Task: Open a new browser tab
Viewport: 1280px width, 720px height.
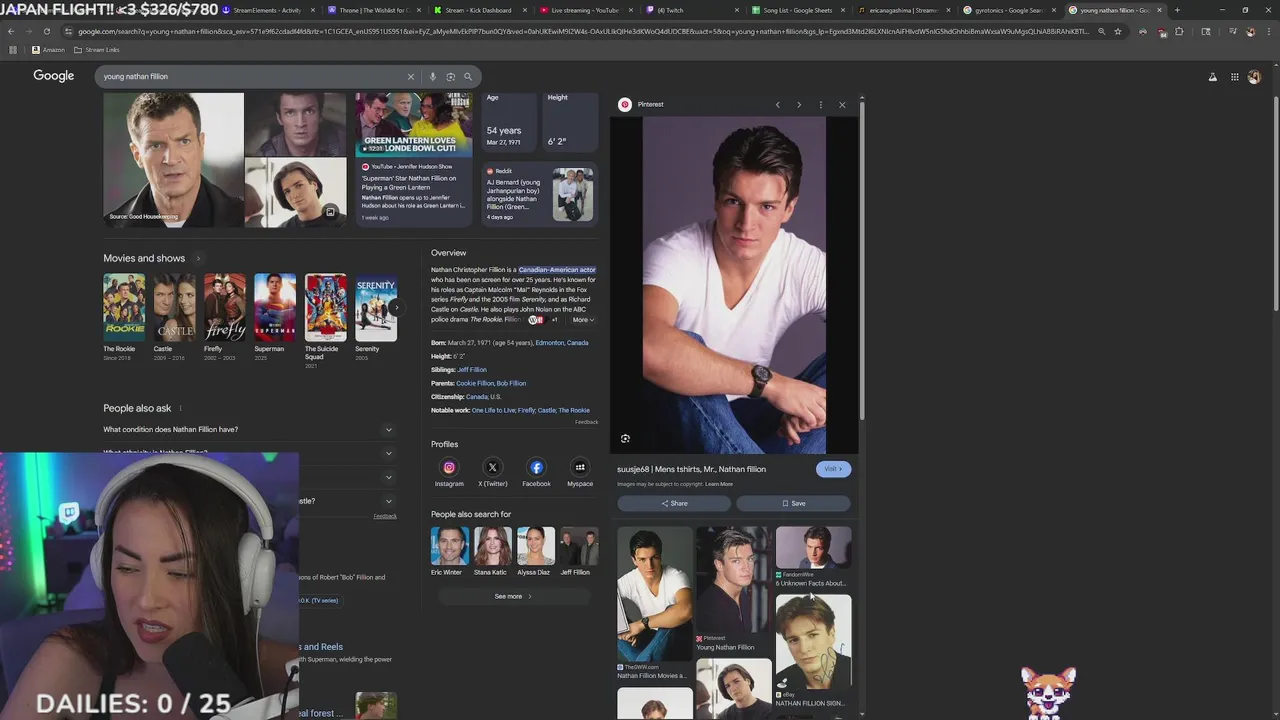Action: tap(1177, 10)
